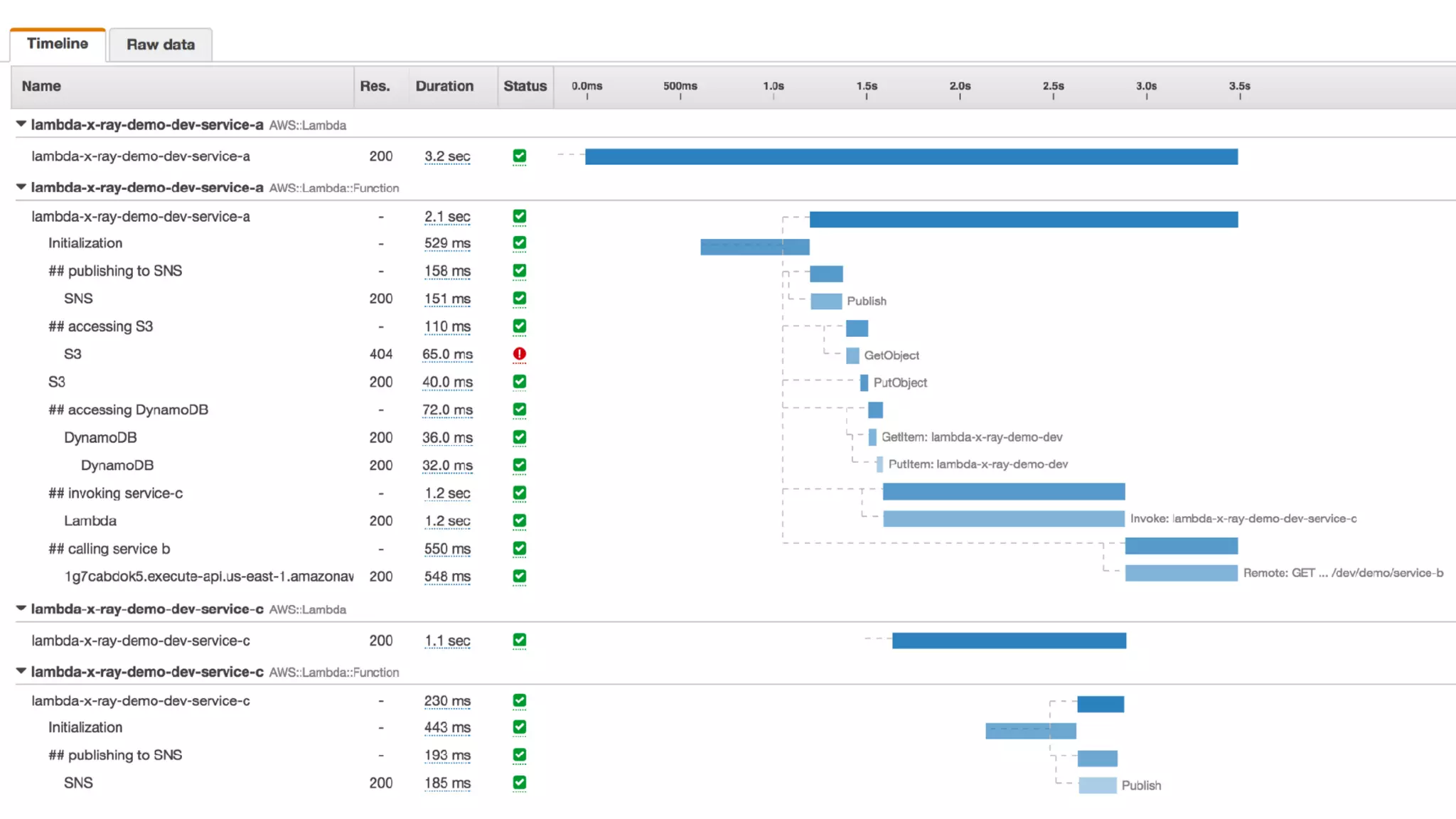Click status check for Lambda 1.2 sec row

(x=520, y=520)
